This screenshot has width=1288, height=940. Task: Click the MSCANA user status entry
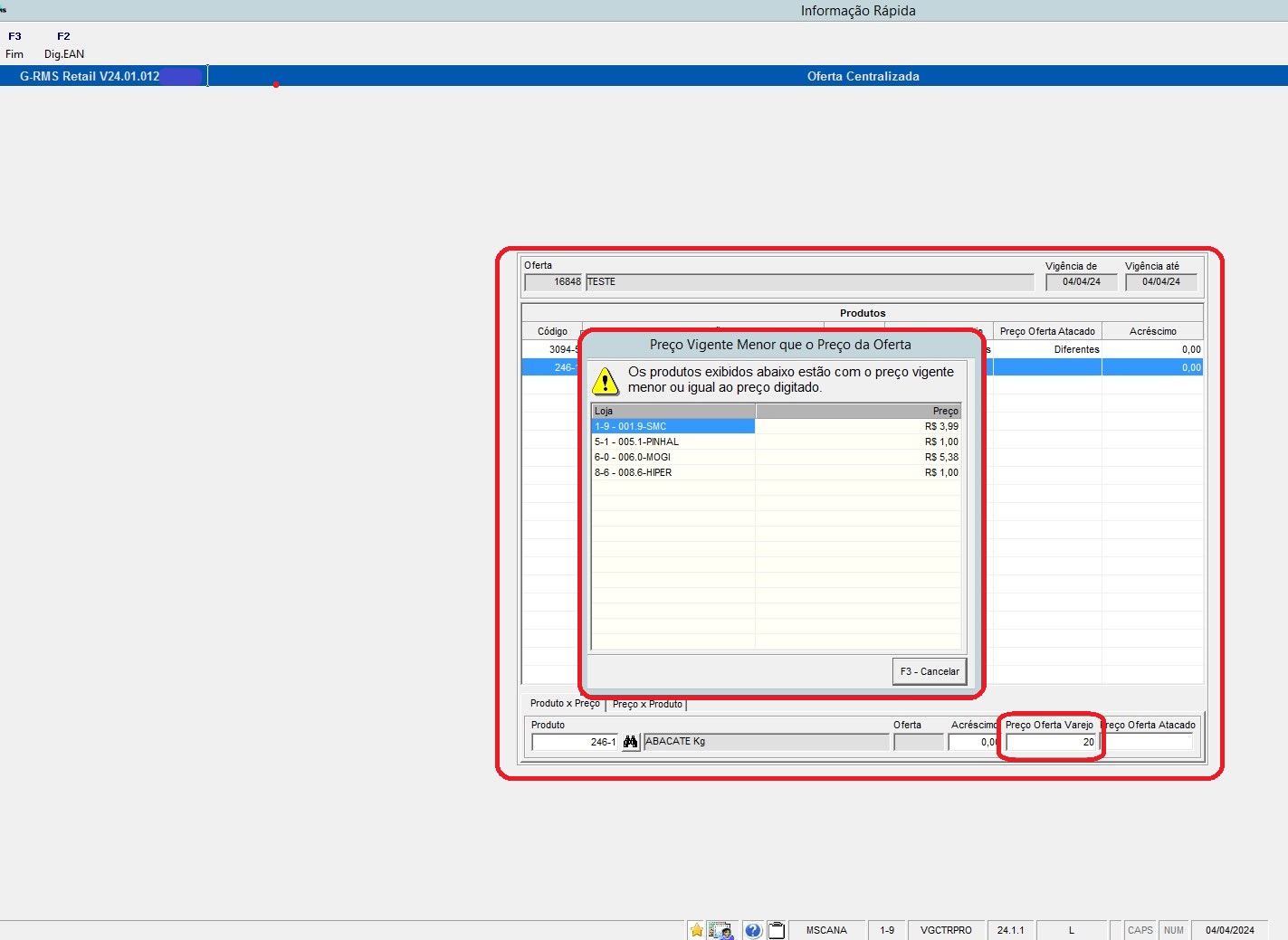pyautogui.click(x=826, y=930)
